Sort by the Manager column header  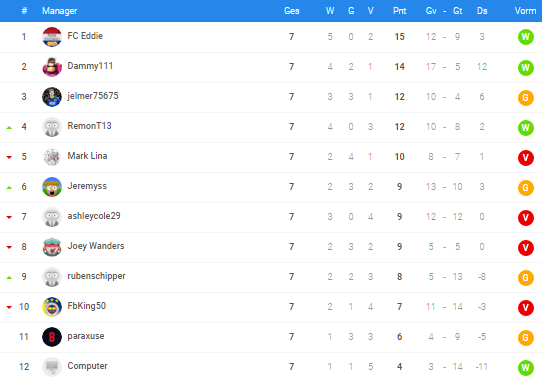[59, 11]
